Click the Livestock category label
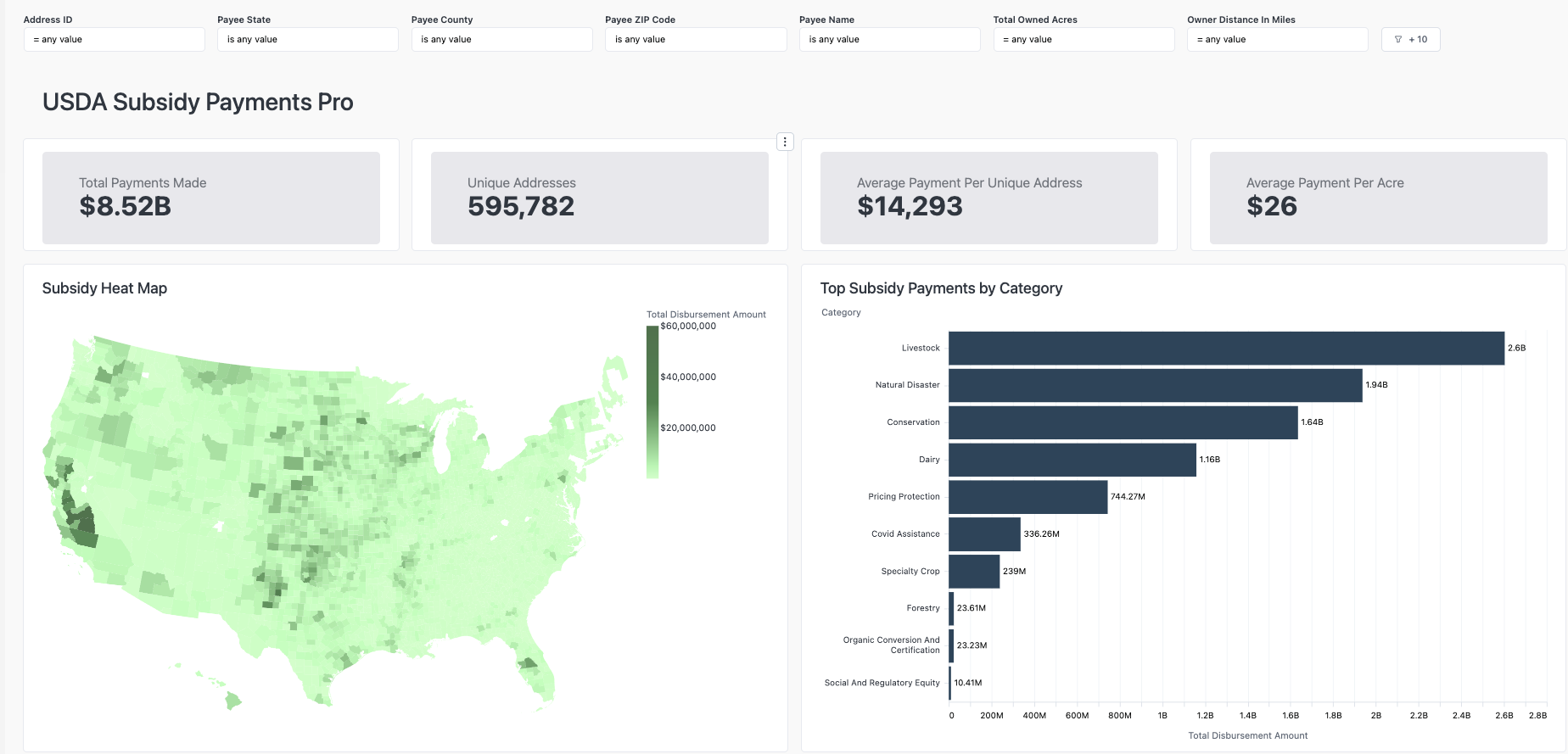 click(x=921, y=348)
